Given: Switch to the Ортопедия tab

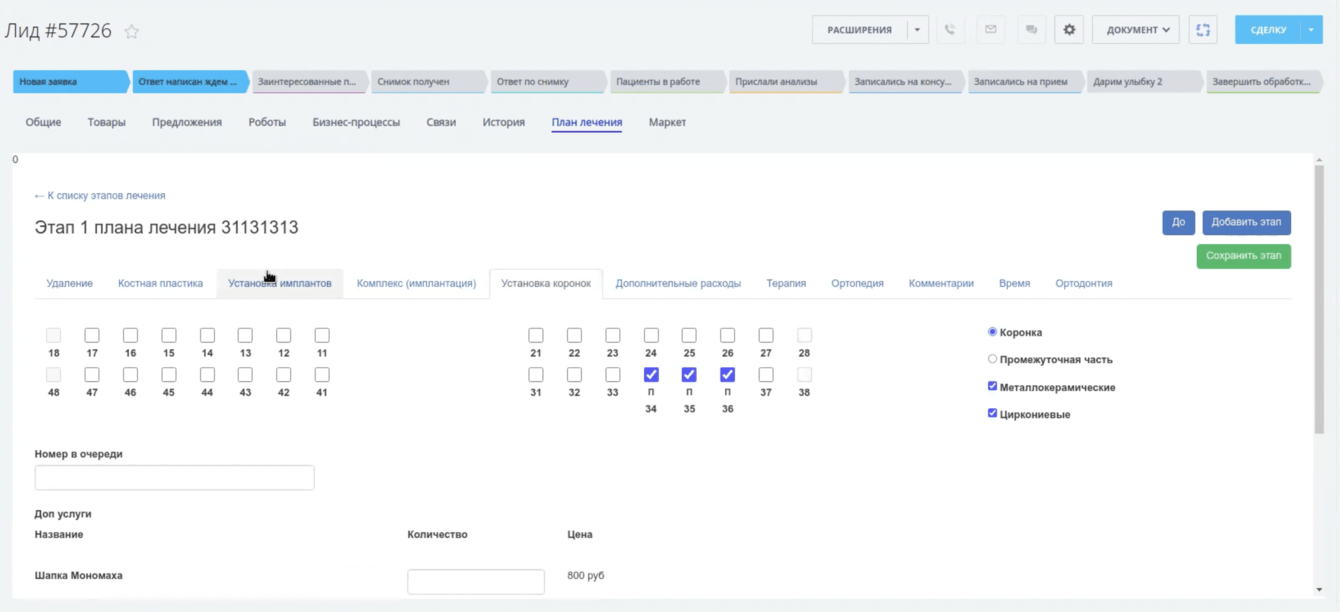Looking at the screenshot, I should pyautogui.click(x=857, y=283).
